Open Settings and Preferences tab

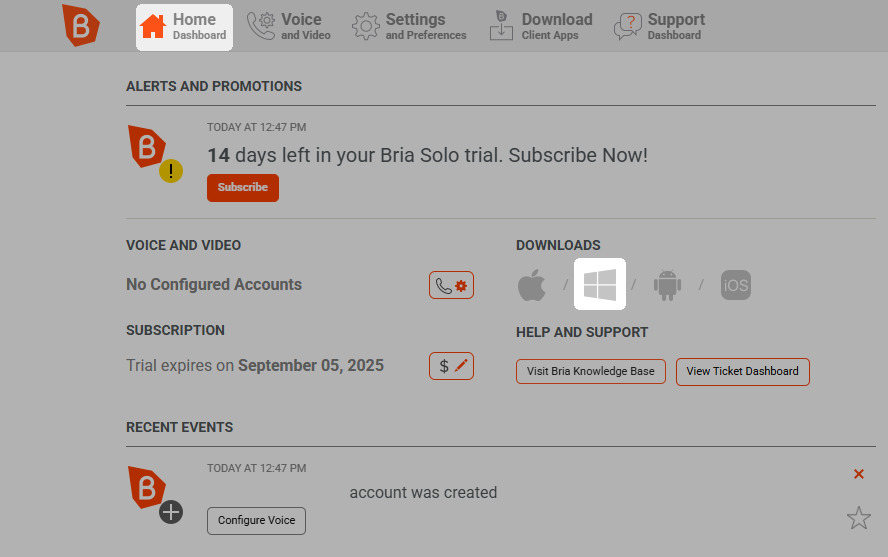pyautogui.click(x=409, y=27)
